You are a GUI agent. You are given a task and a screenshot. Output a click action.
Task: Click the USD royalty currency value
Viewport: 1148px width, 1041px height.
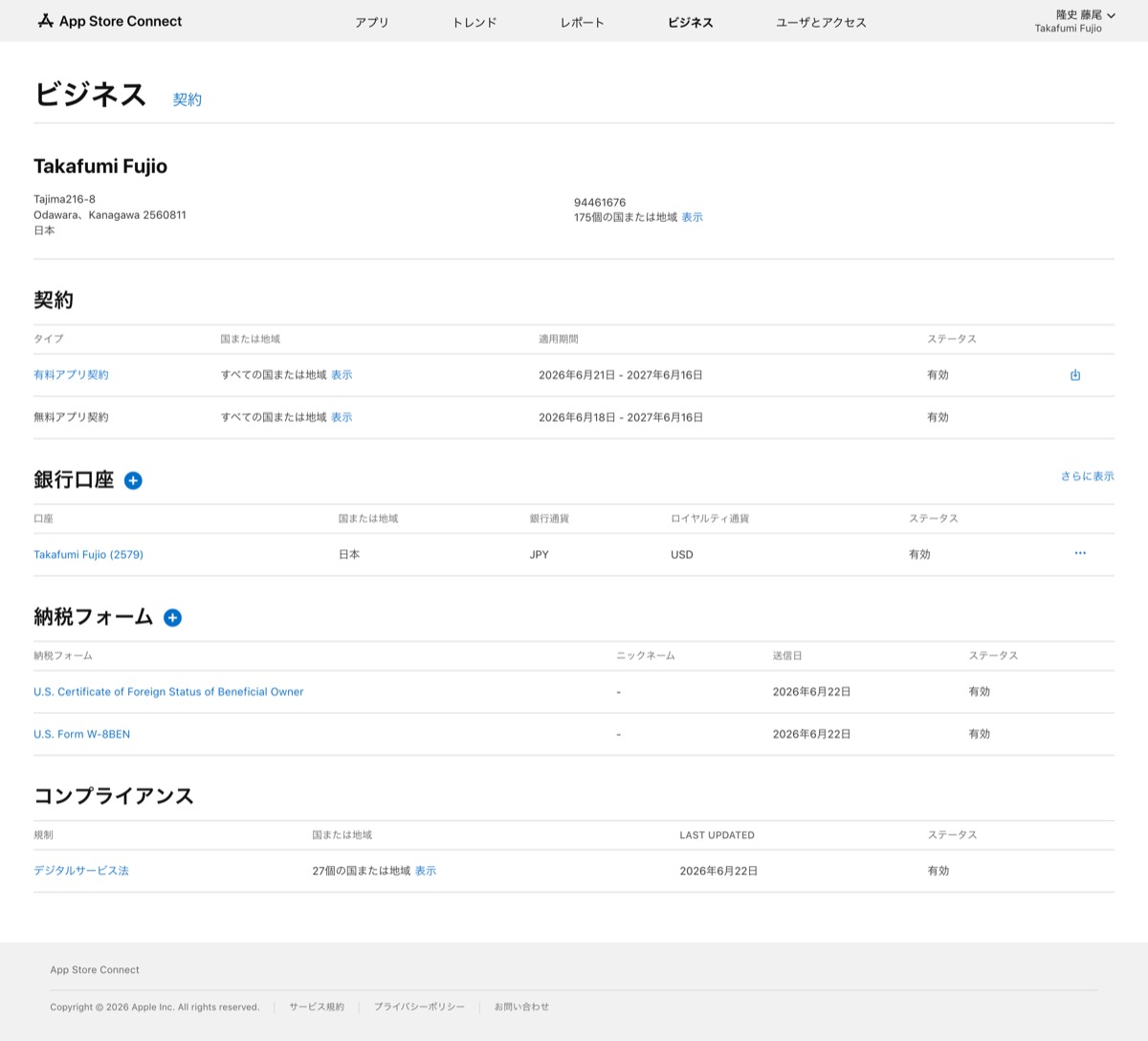click(682, 555)
